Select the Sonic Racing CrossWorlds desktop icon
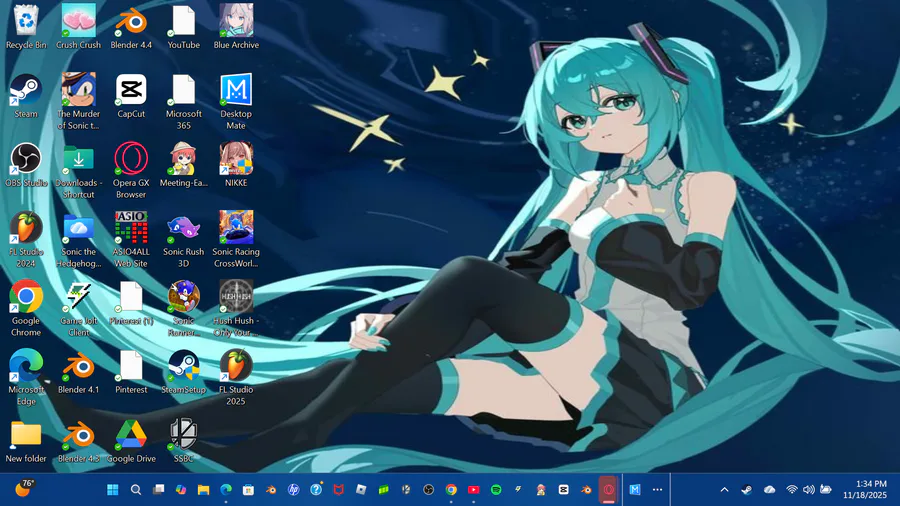The image size is (900, 506). [x=236, y=240]
